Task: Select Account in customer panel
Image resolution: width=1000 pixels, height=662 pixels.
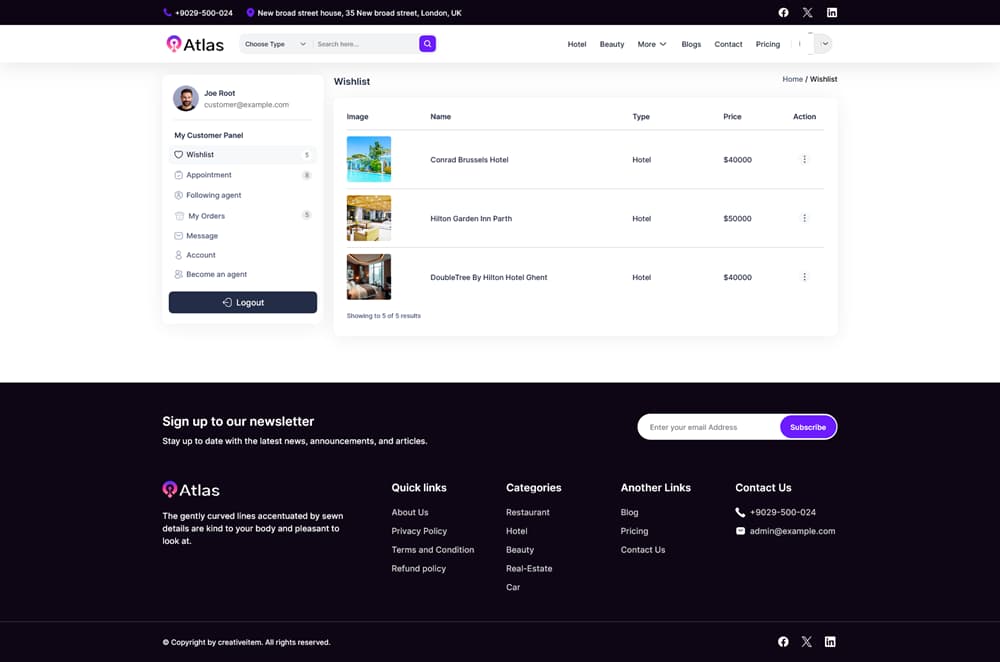Action: click(242, 254)
